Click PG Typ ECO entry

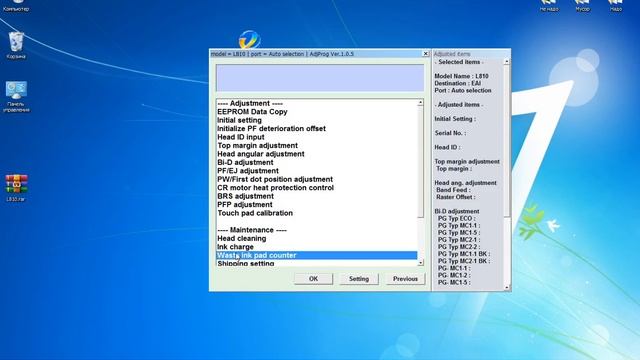[456, 218]
